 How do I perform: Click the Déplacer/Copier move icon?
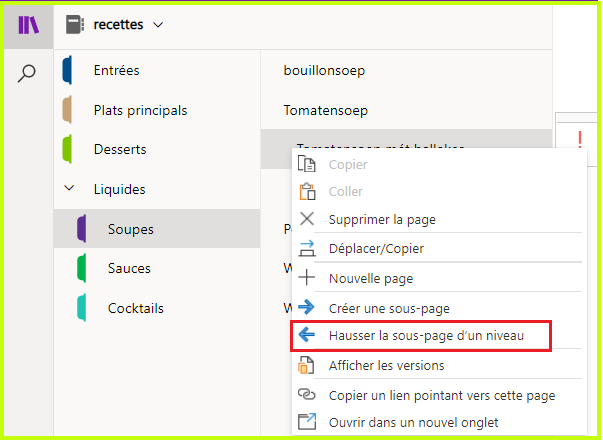point(307,248)
